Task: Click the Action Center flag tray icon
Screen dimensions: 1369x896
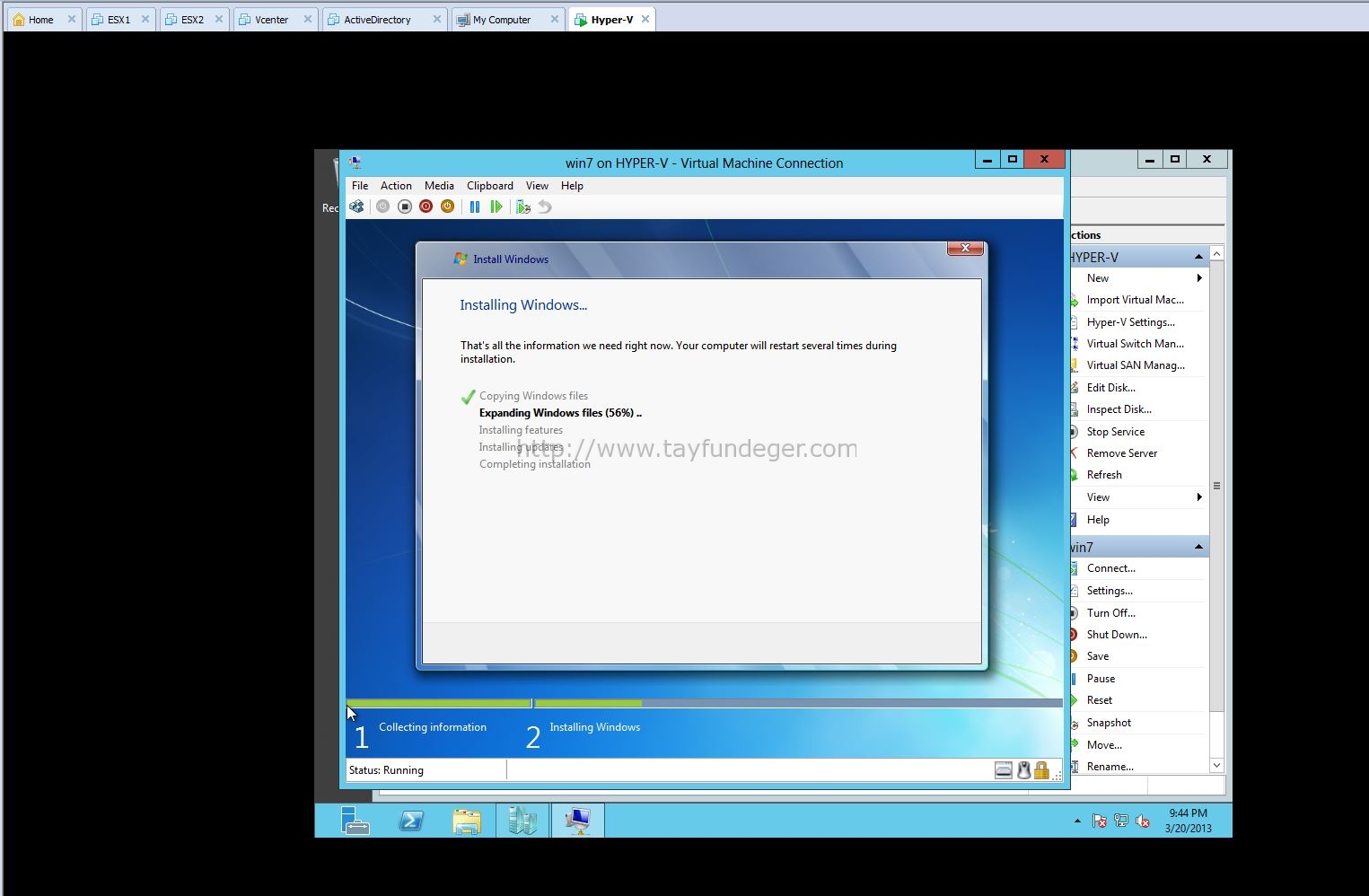Action: tap(1099, 821)
